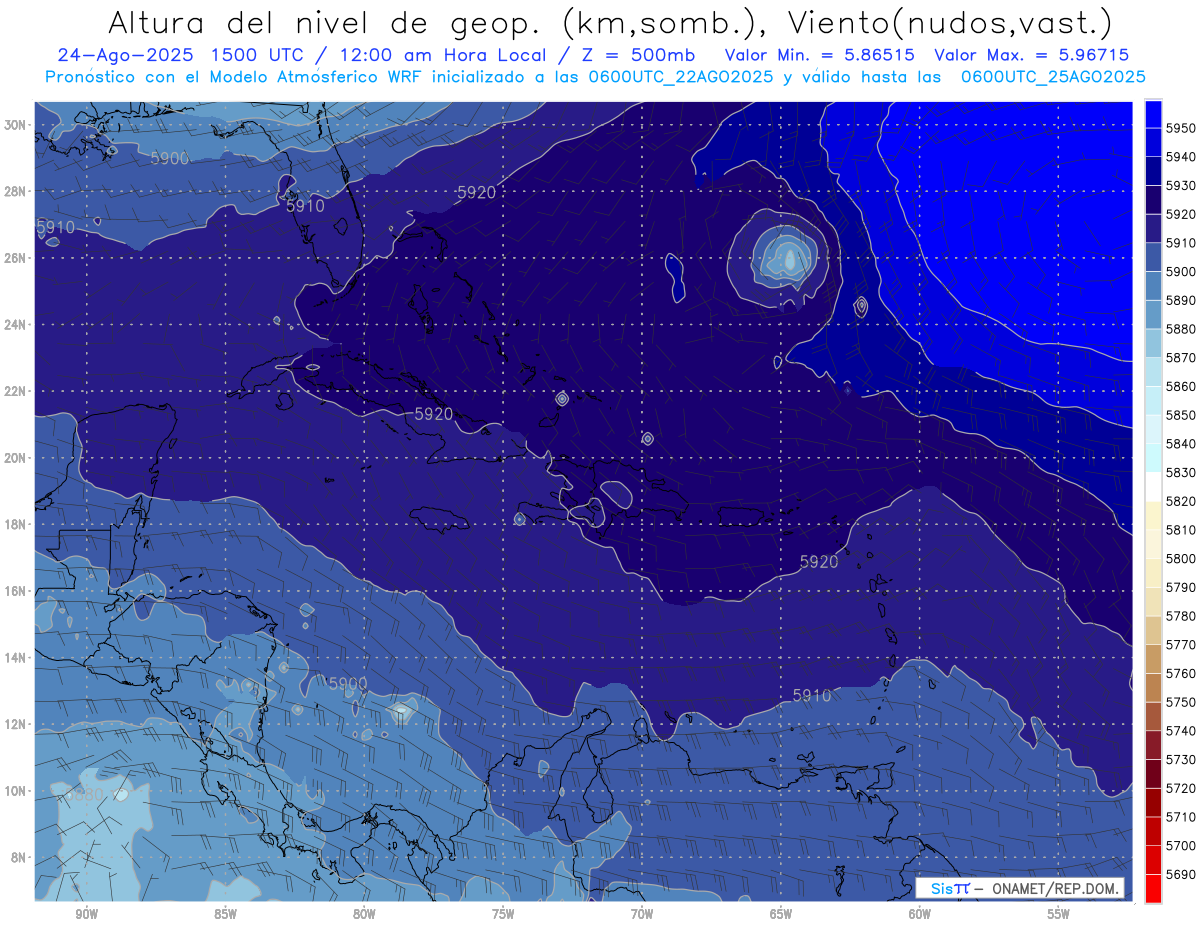Click the bright red swatch below 5690
The width and height of the screenshot is (1200, 927).
tap(1153, 889)
